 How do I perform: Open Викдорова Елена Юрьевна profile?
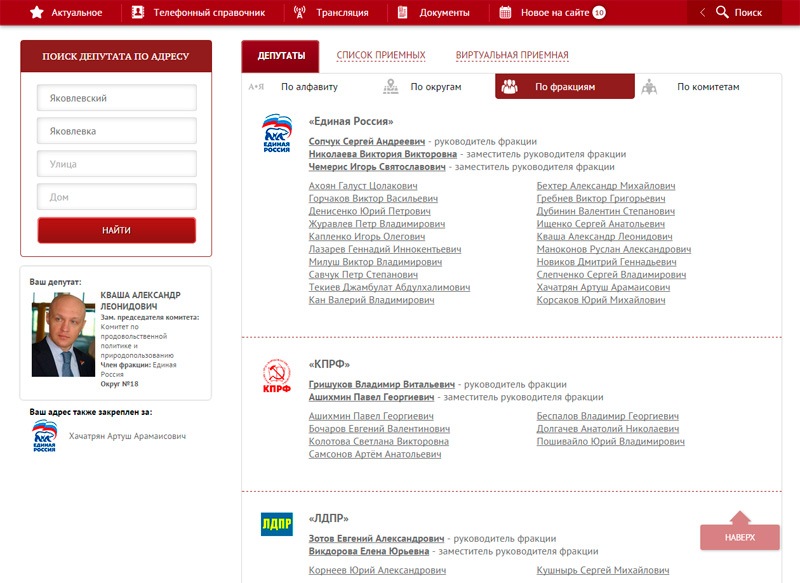point(369,551)
